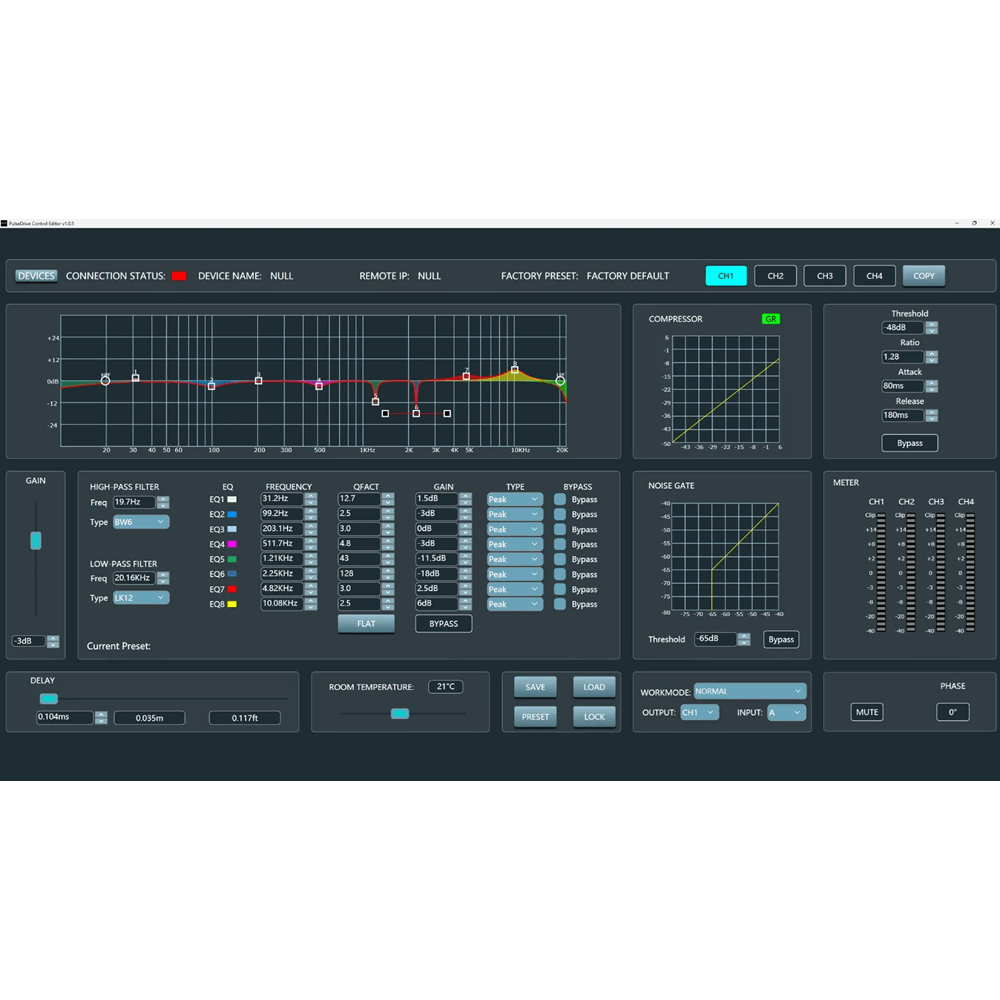Switch to channel CH2 tab
This screenshot has height=1000, width=1000.
[775, 276]
